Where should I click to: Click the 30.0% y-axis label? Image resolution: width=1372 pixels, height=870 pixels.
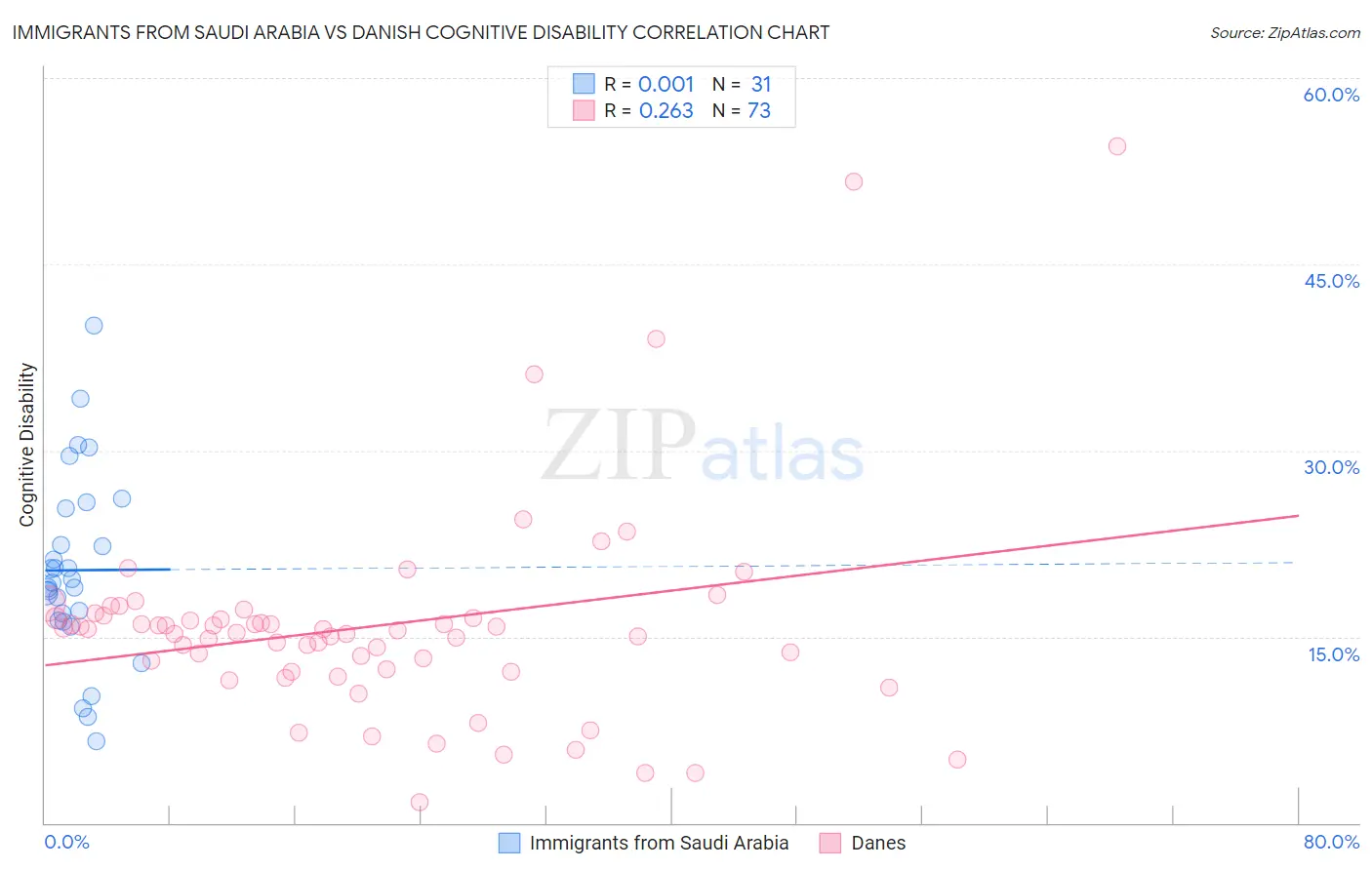(1331, 467)
